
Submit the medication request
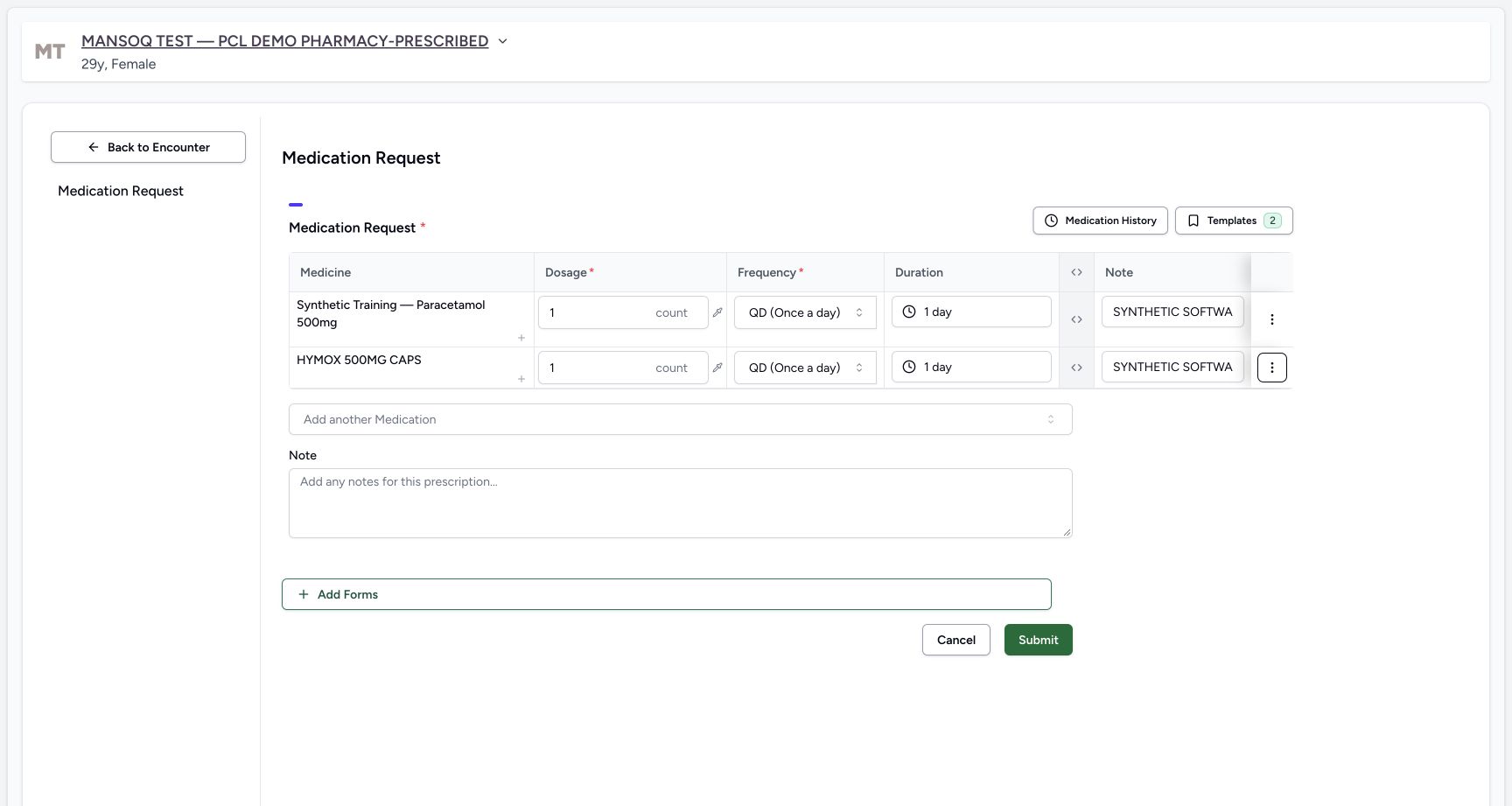1038,640
